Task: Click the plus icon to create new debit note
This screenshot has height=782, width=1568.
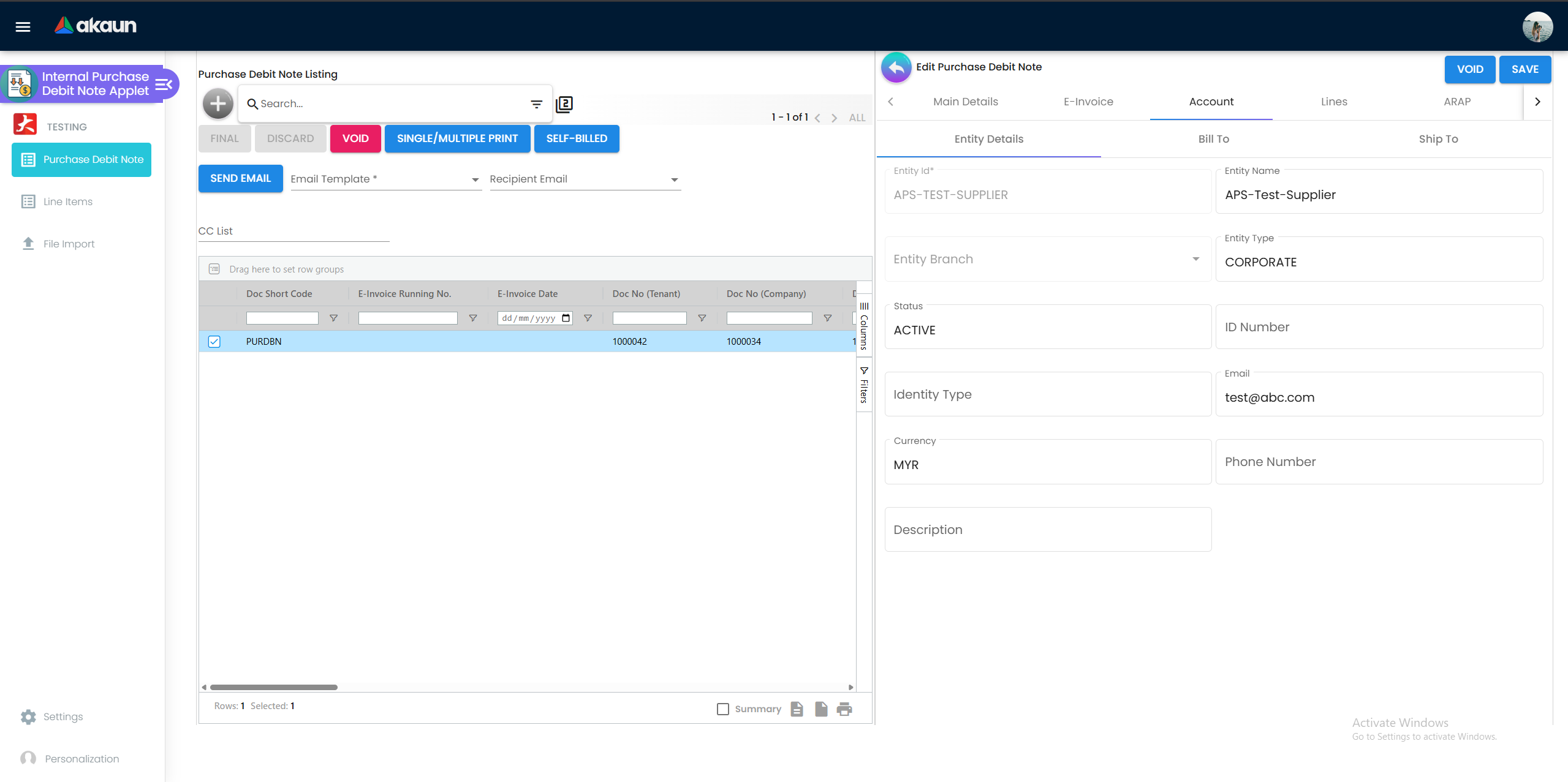Action: click(217, 103)
